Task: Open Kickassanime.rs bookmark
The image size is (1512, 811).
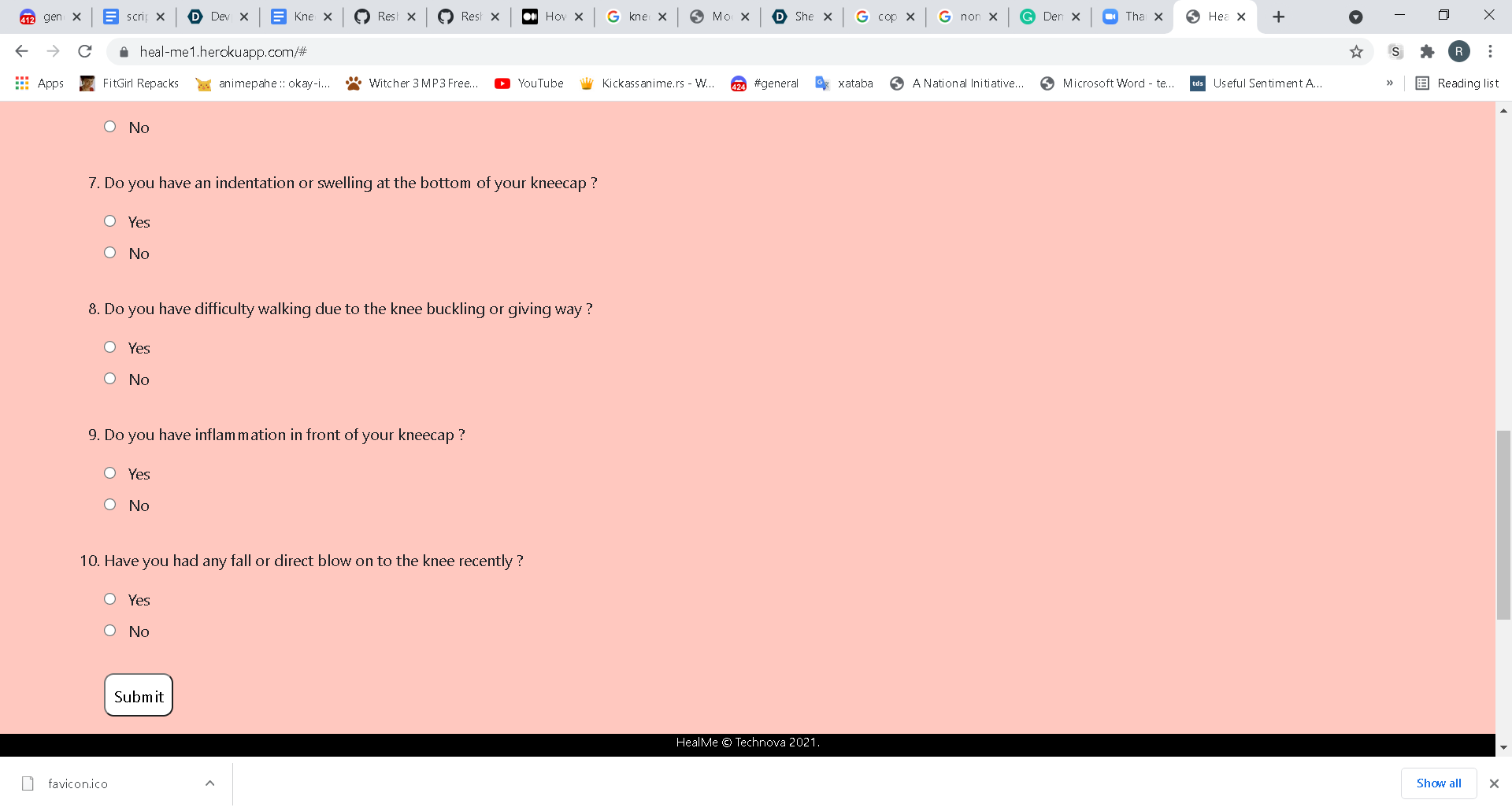Action: [x=647, y=83]
